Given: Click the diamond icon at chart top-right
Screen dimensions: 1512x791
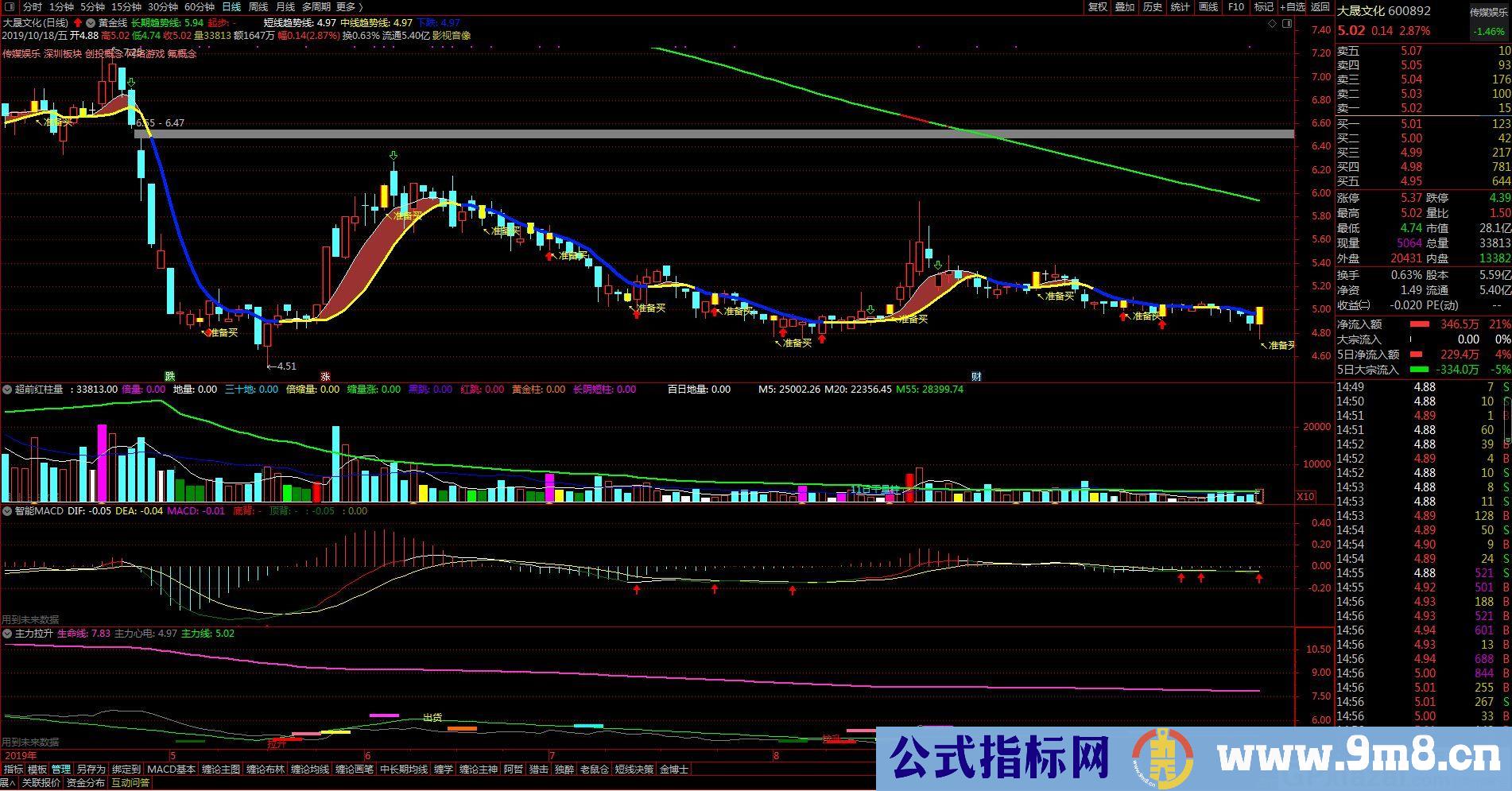Looking at the screenshot, I should (x=1273, y=25).
